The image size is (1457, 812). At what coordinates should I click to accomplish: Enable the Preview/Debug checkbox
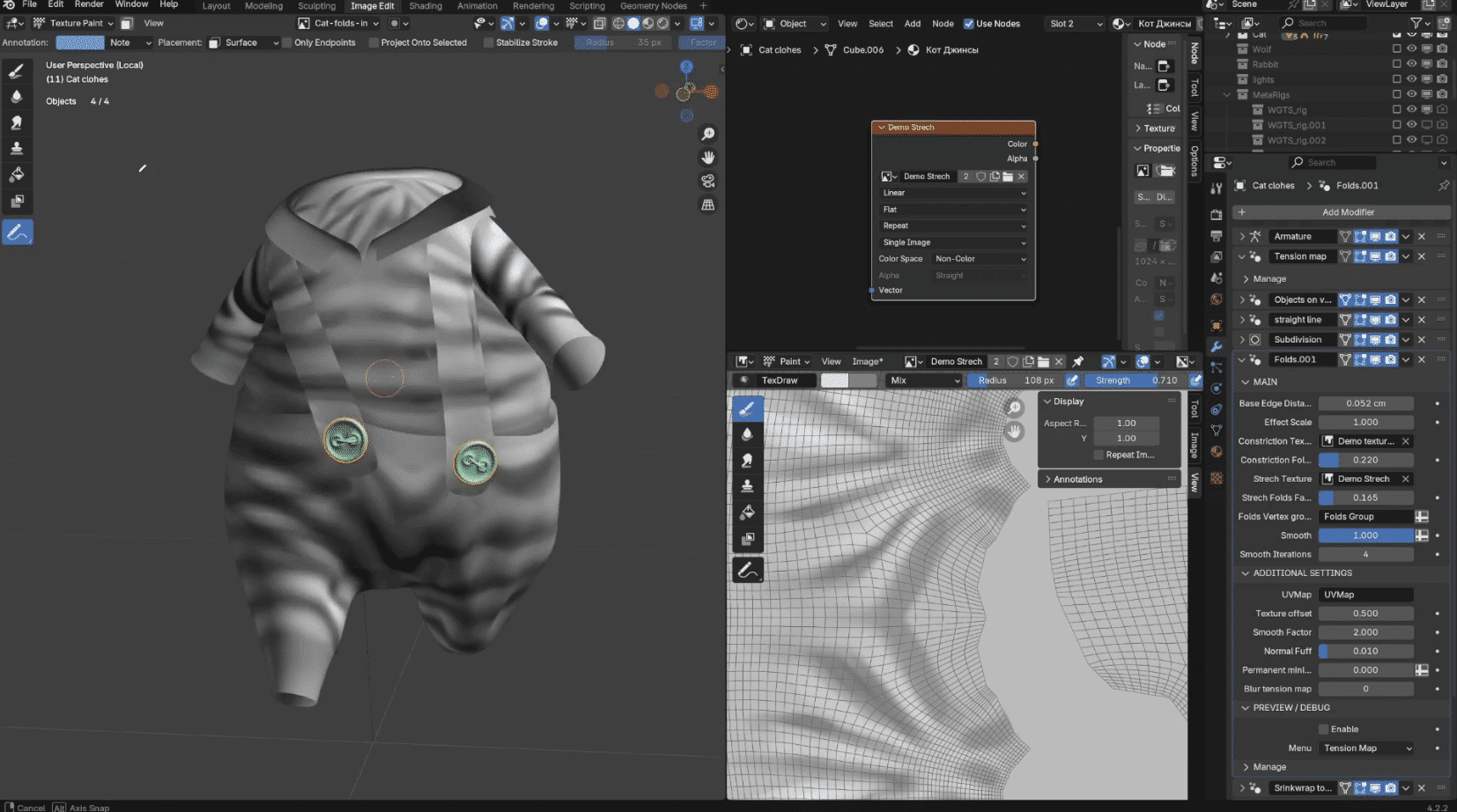pyautogui.click(x=1323, y=729)
